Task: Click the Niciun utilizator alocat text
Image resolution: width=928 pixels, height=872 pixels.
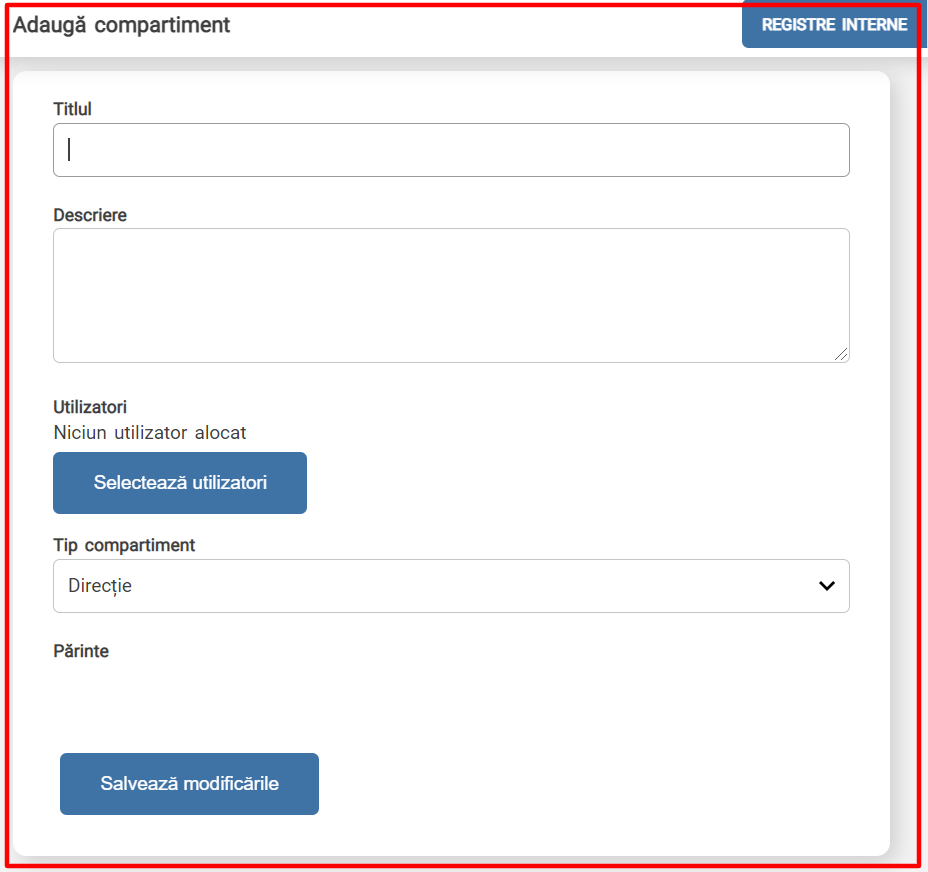Action: (x=150, y=433)
